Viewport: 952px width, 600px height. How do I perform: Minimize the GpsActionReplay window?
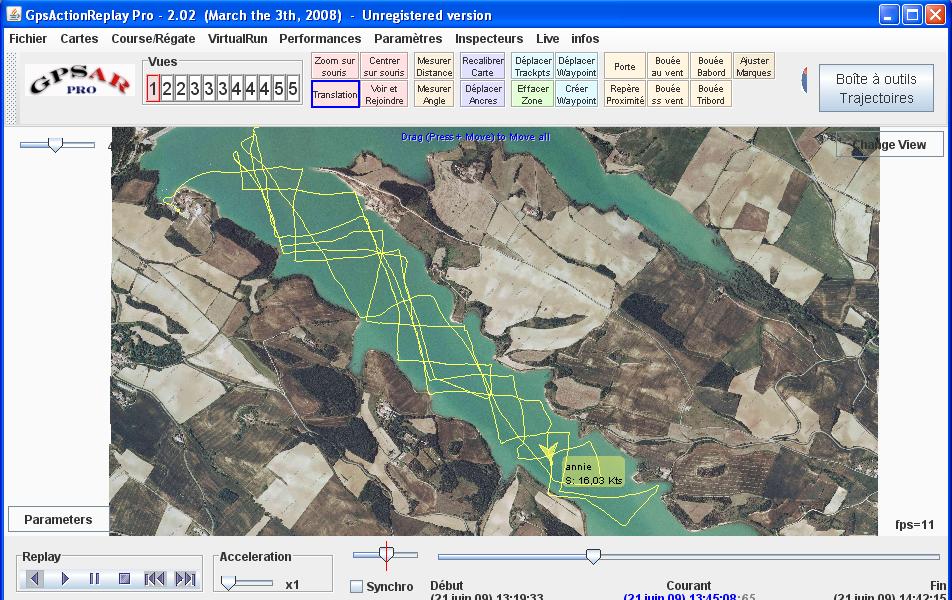889,15
